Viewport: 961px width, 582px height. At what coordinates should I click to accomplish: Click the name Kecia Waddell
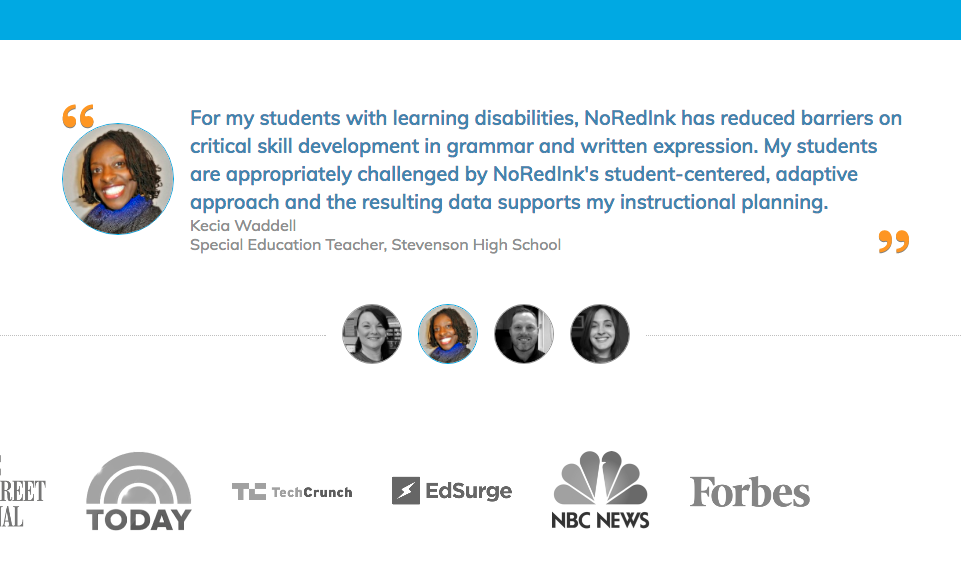click(x=243, y=225)
